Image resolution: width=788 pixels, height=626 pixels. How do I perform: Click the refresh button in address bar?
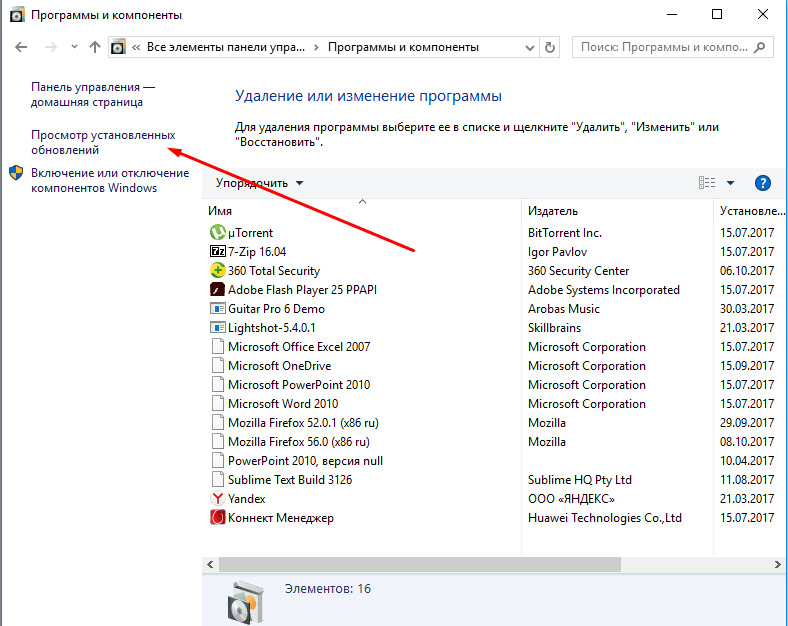550,47
